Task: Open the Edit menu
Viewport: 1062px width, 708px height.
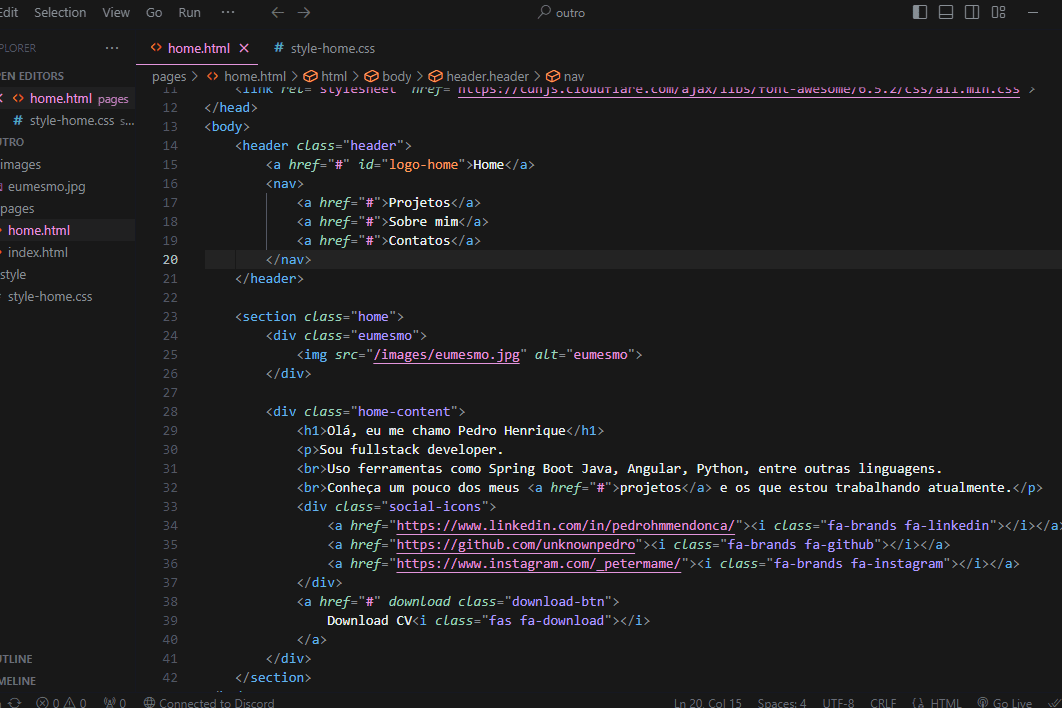Action: tap(9, 12)
